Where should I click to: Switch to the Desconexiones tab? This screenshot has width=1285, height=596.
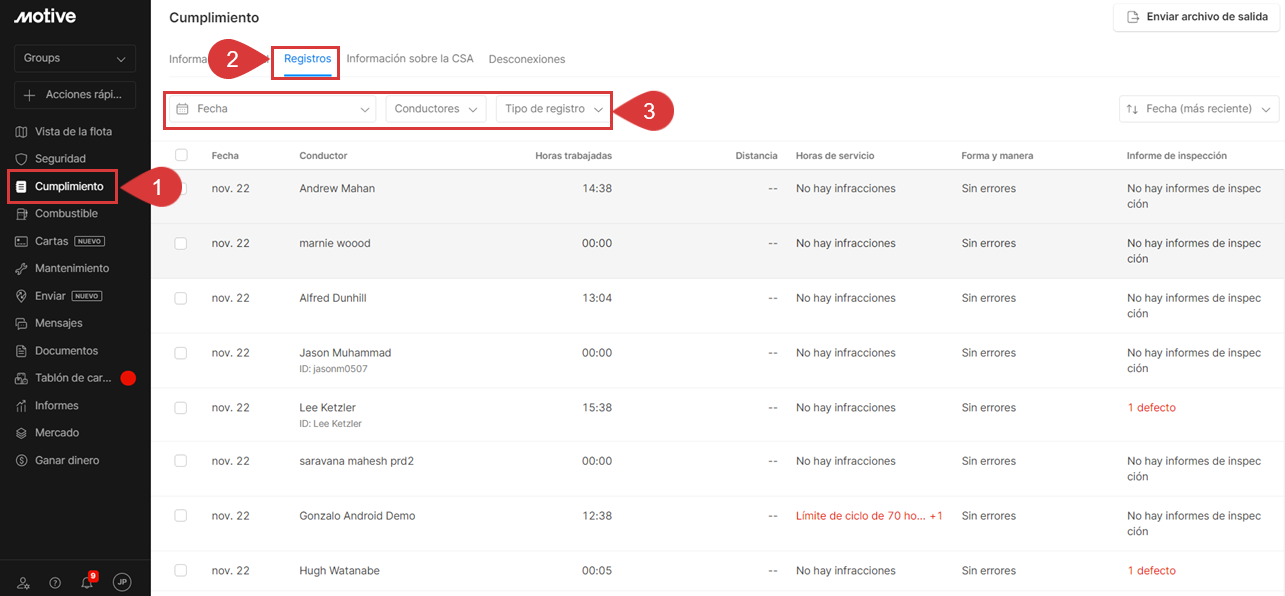tap(526, 59)
